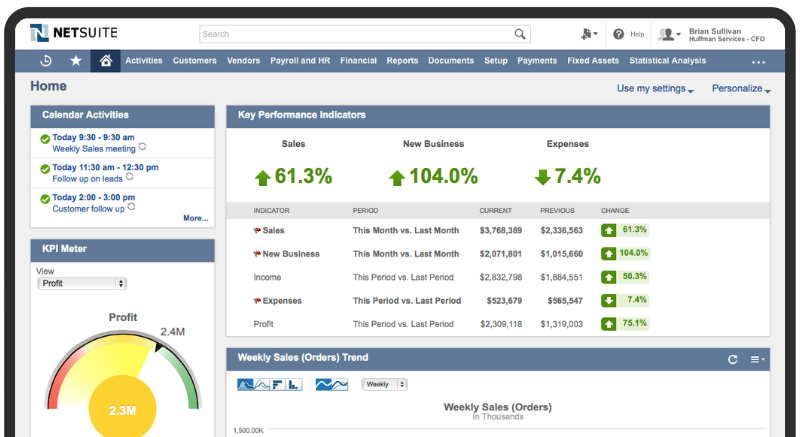Screen dimensions: 800x437
Task: Click the 7.4% Expenses headline KPI
Action: point(567,176)
